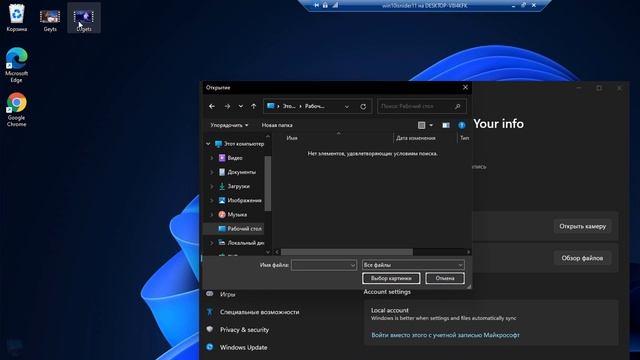Open dialog help icon
Viewport: 640px width, 360px height.
click(462, 125)
